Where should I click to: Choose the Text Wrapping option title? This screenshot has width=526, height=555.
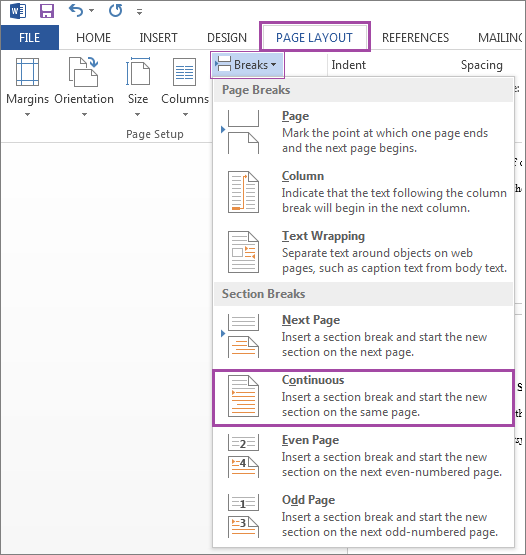click(x=323, y=236)
